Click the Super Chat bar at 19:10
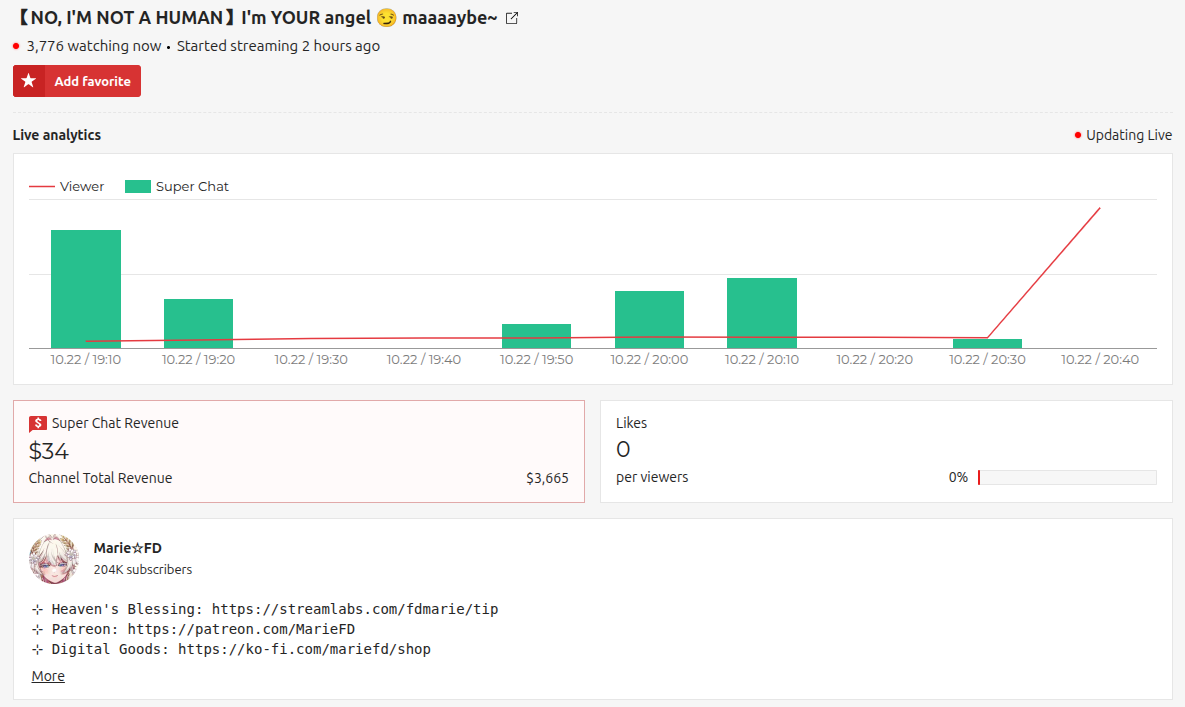 tap(86, 289)
